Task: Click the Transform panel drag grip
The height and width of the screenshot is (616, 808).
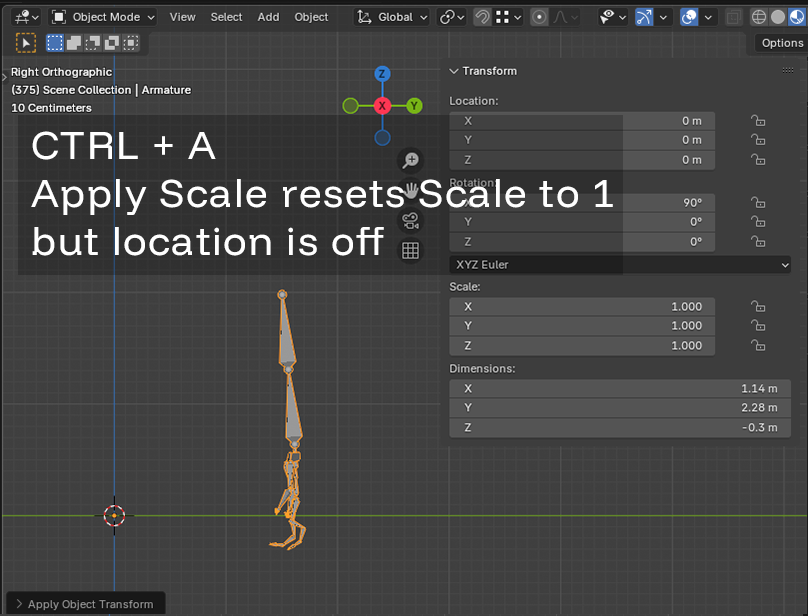Action: (x=787, y=71)
